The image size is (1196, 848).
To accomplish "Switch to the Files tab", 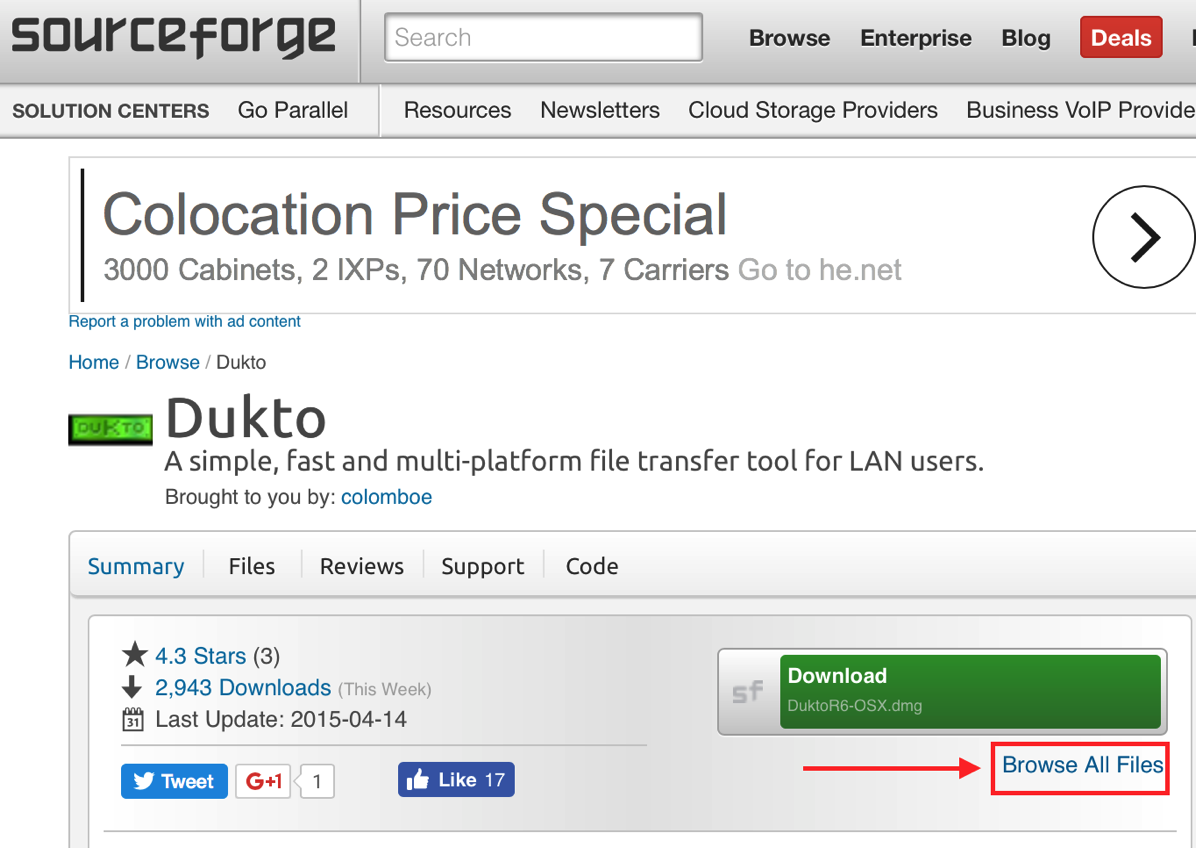I will point(252,567).
